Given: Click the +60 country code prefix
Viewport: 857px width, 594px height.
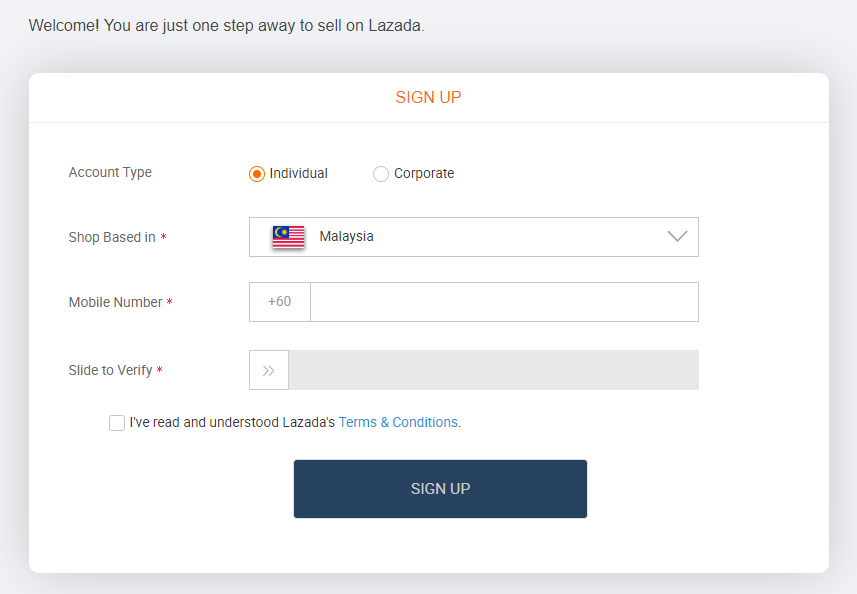Looking at the screenshot, I should 279,302.
